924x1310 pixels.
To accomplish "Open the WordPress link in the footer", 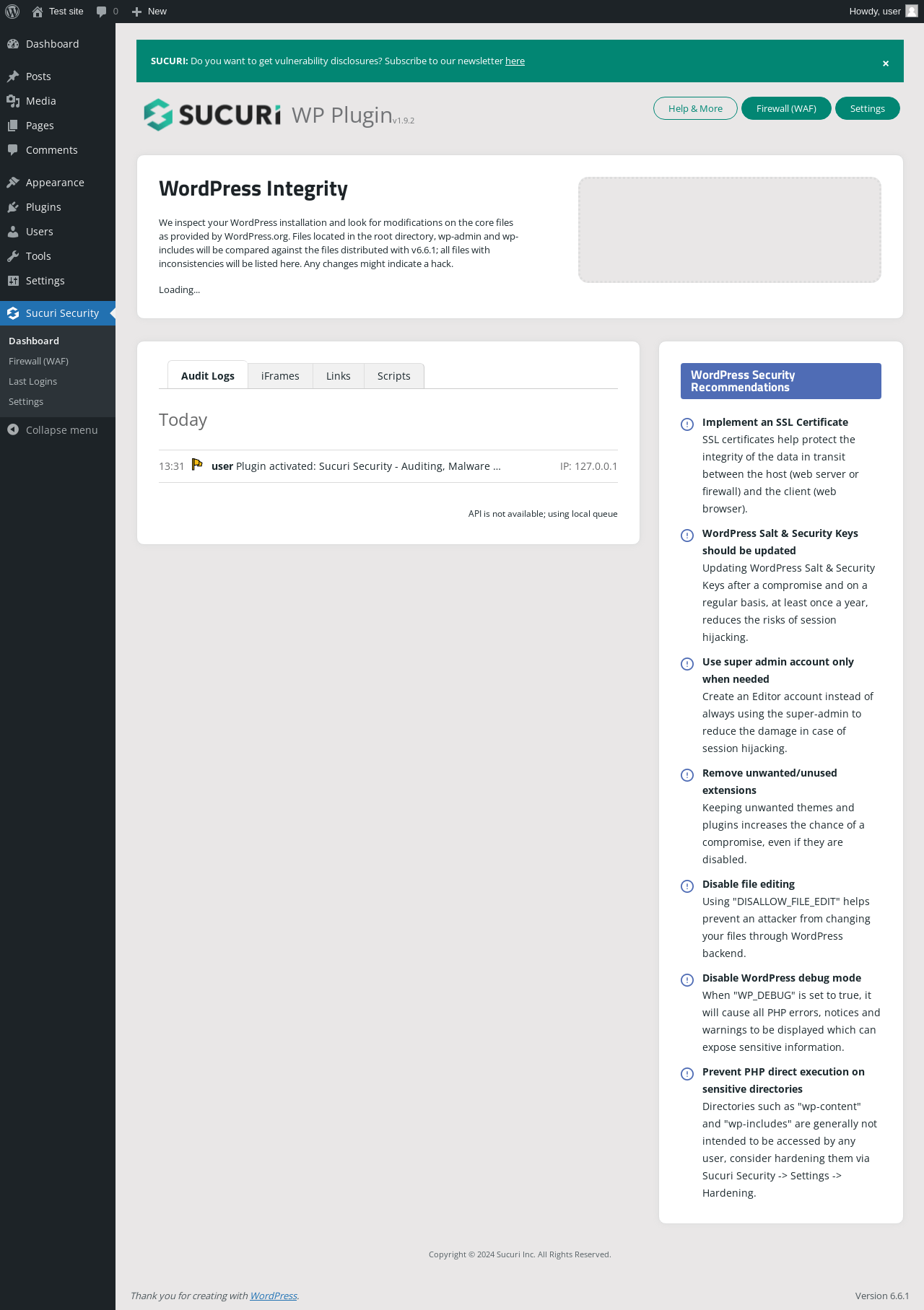I will [274, 1296].
